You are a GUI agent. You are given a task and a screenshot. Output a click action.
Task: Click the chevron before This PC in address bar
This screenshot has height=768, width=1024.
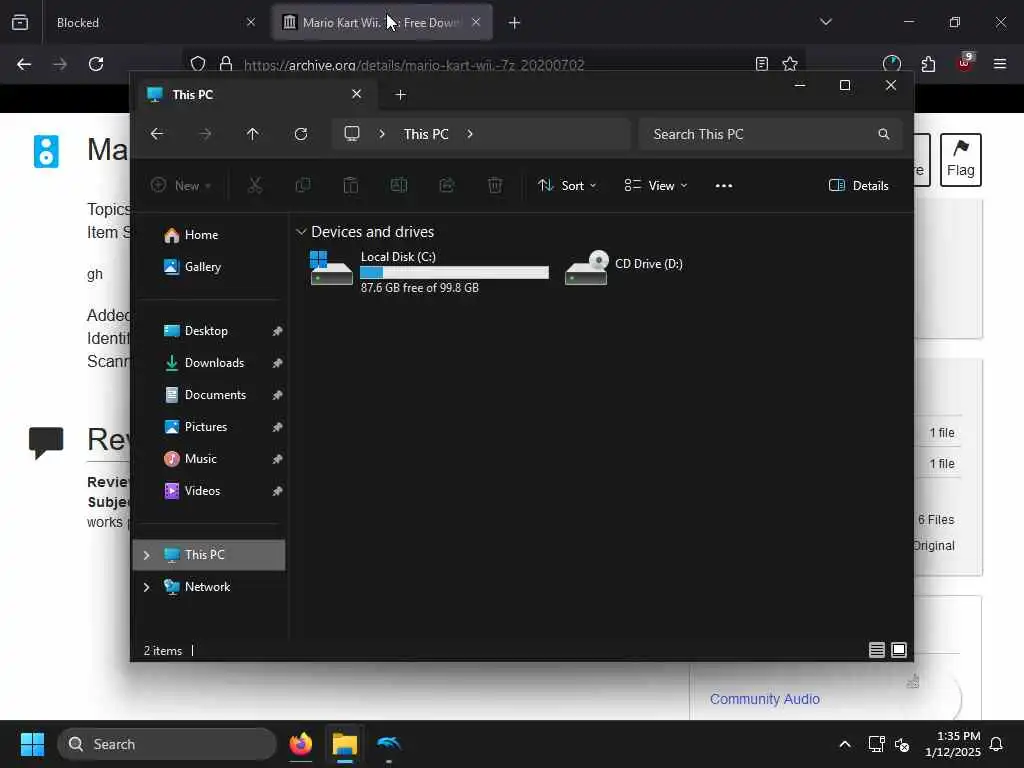point(382,134)
